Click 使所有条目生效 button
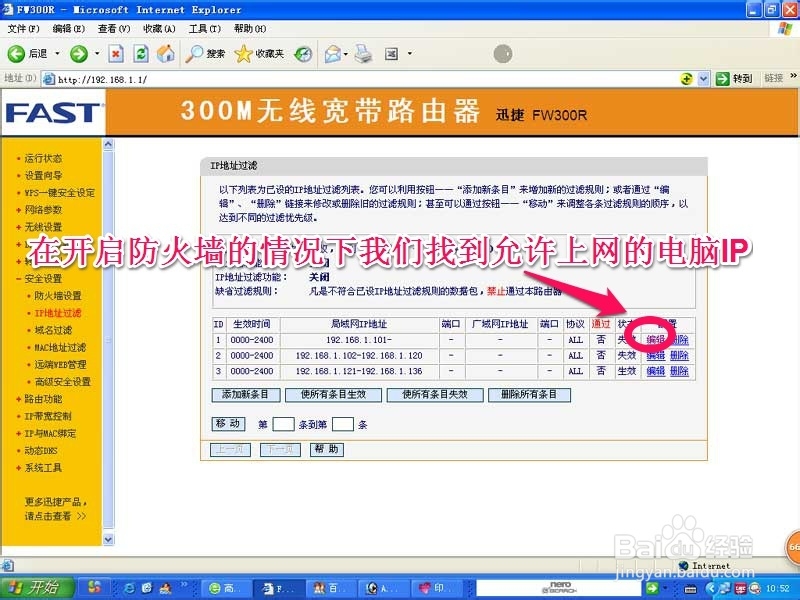The width and height of the screenshot is (800, 600). pos(333,395)
